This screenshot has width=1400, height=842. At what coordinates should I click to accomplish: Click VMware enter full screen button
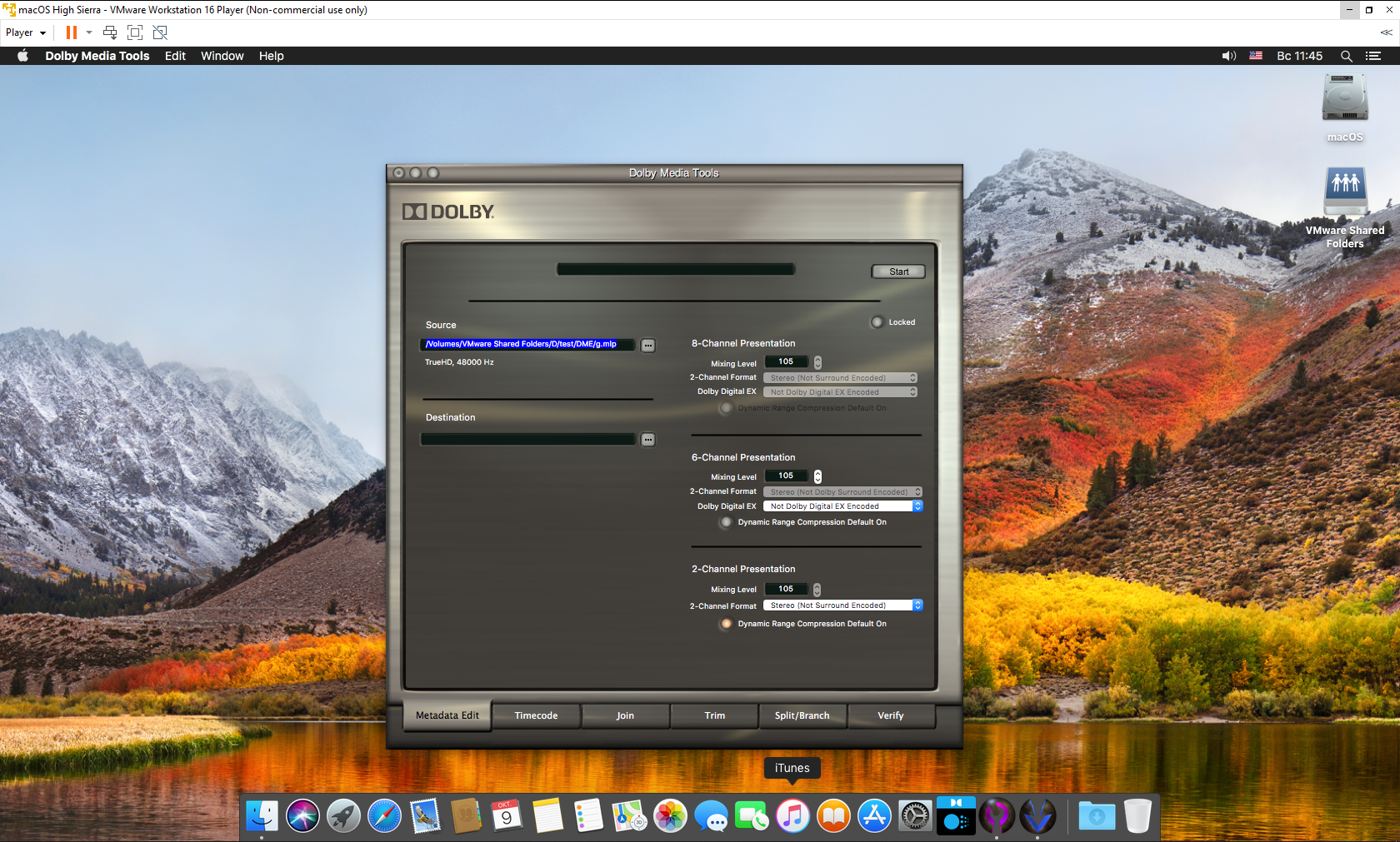pos(135,32)
